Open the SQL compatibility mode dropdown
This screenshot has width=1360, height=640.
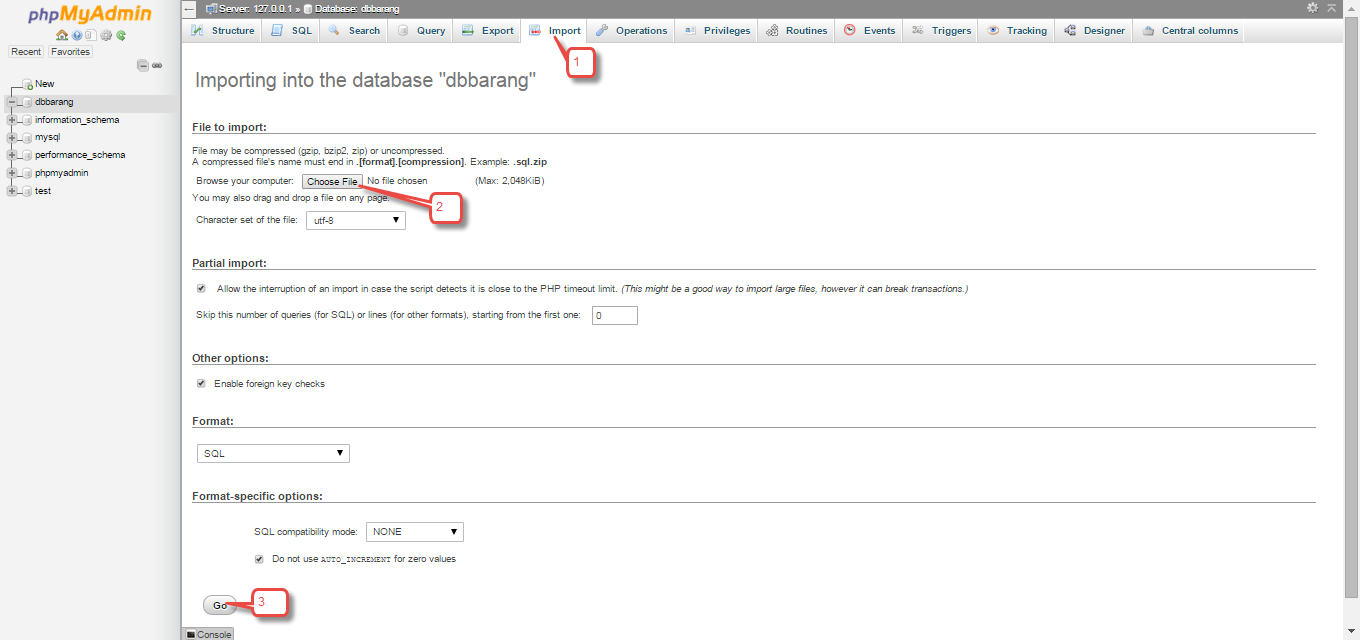414,531
